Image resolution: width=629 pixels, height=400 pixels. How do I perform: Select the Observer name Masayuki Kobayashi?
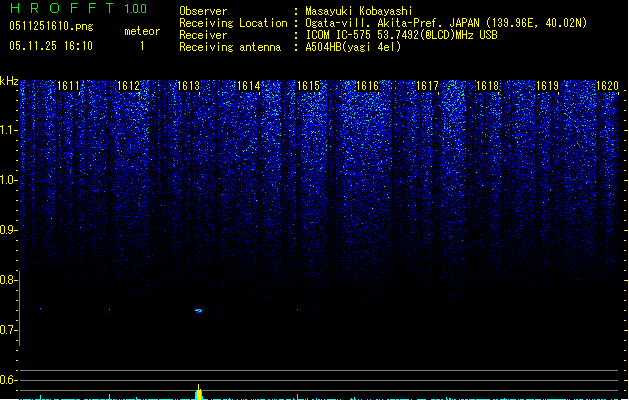pos(359,11)
